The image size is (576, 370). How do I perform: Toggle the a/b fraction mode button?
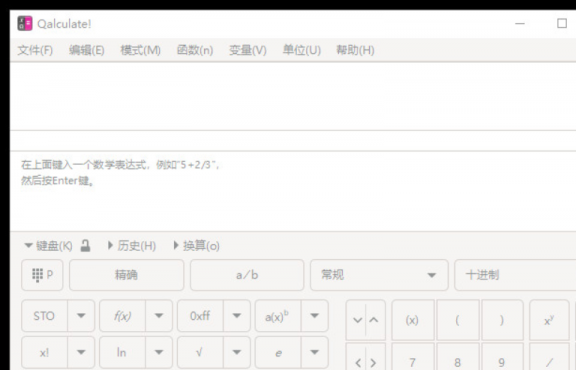click(247, 275)
